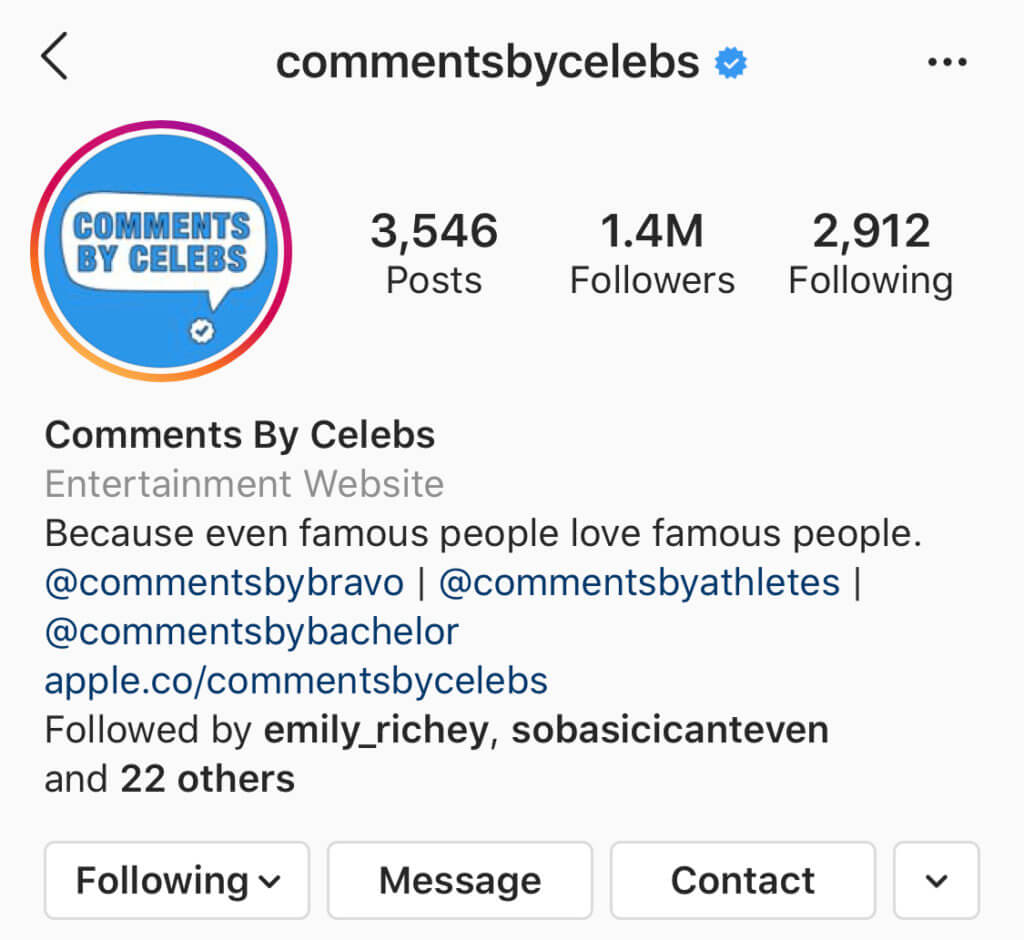Viewport: 1024px width, 940px height.
Task: Open the @commentsbybravo mention link
Action: tap(224, 582)
